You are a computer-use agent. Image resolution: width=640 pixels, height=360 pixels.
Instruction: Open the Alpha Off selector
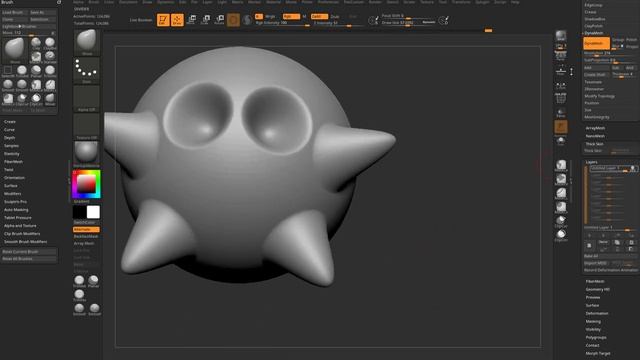(87, 98)
